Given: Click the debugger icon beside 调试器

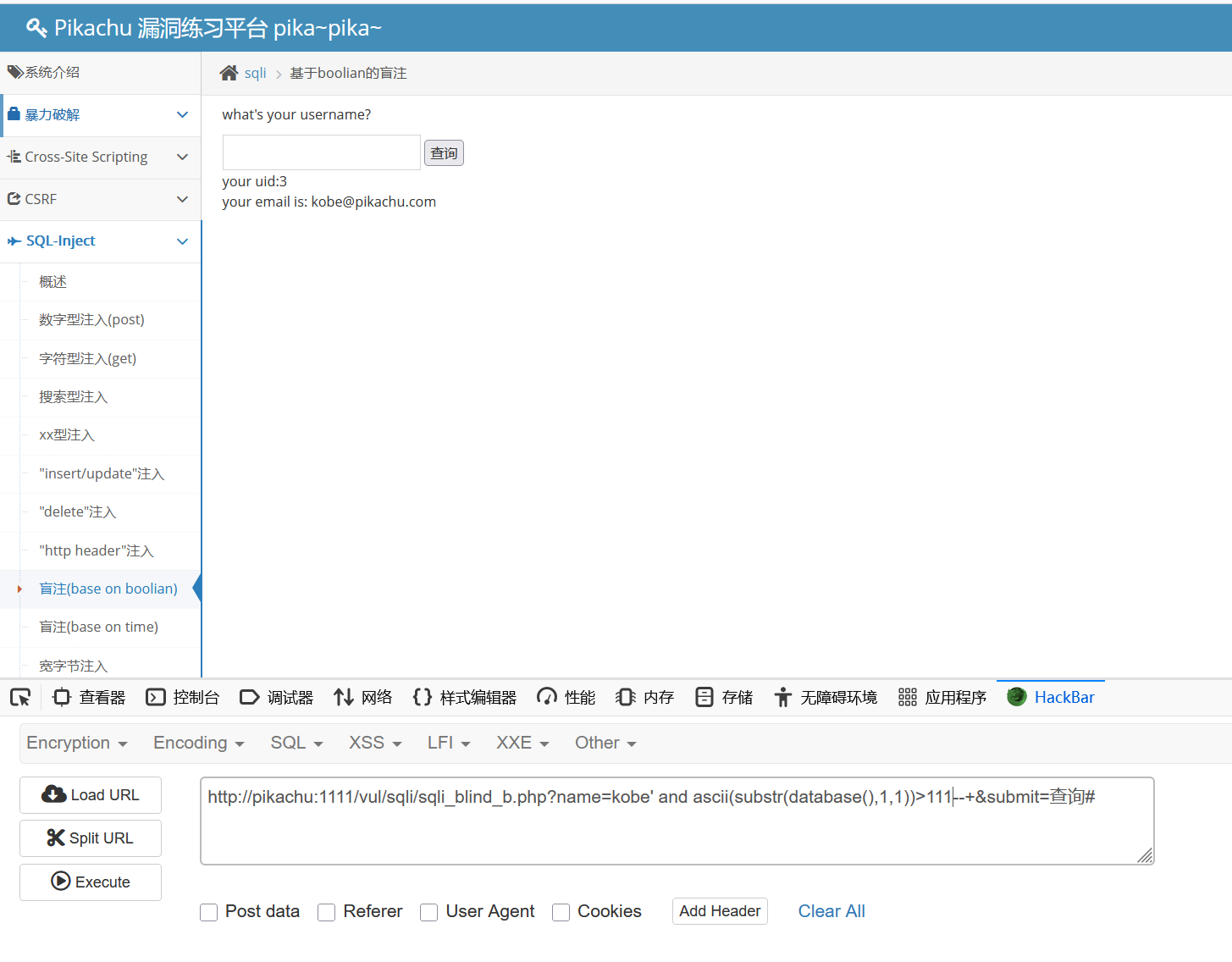Looking at the screenshot, I should coord(250,697).
